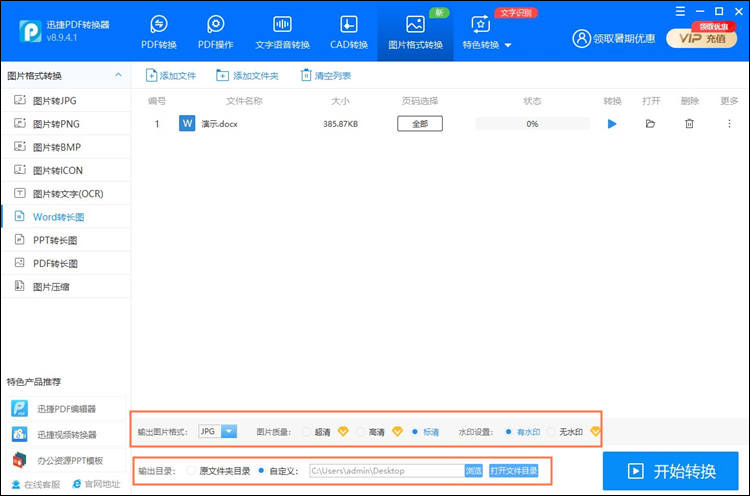Select PPT转长图 in sidebar
Viewport: 750px width, 496px height.
click(66, 240)
